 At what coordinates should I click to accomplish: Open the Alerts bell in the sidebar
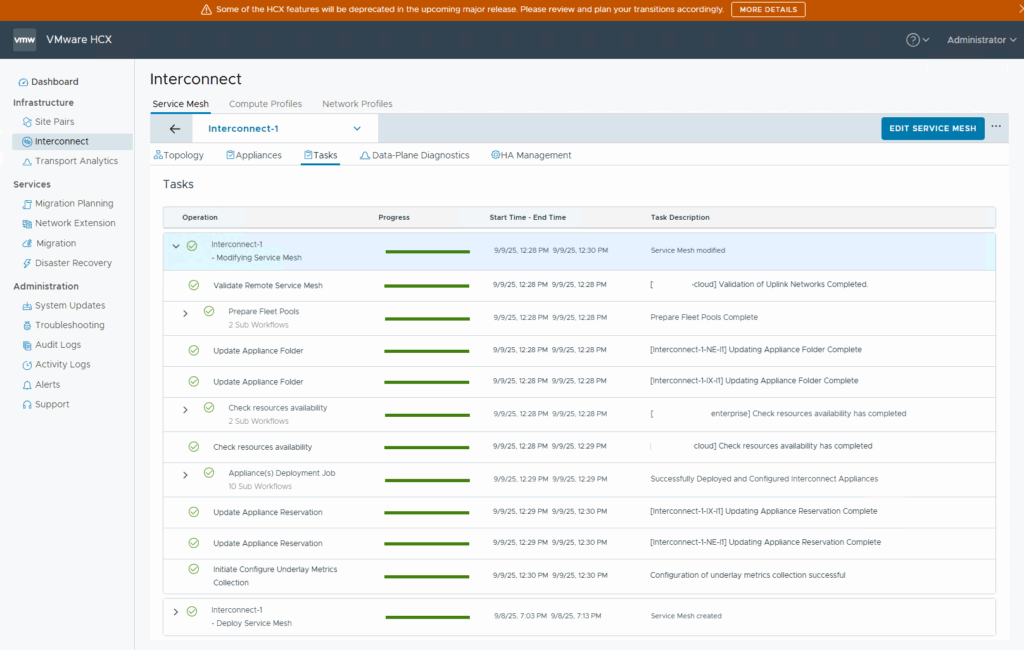tap(27, 385)
